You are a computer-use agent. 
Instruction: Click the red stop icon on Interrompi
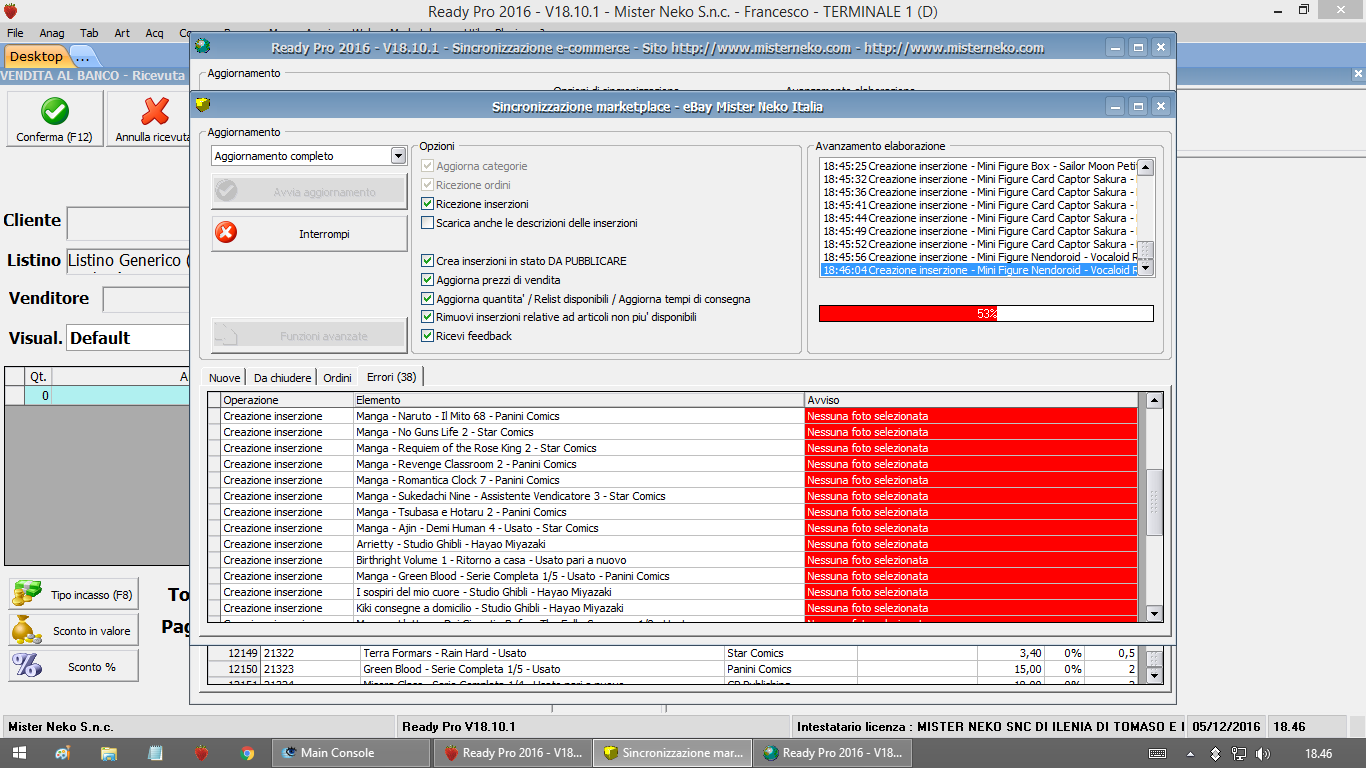227,233
